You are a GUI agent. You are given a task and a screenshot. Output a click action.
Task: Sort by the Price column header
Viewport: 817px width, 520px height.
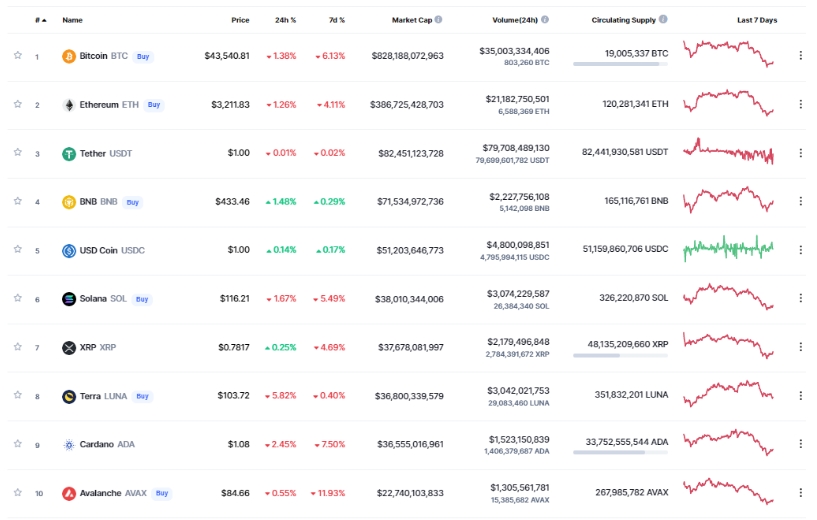click(x=240, y=20)
